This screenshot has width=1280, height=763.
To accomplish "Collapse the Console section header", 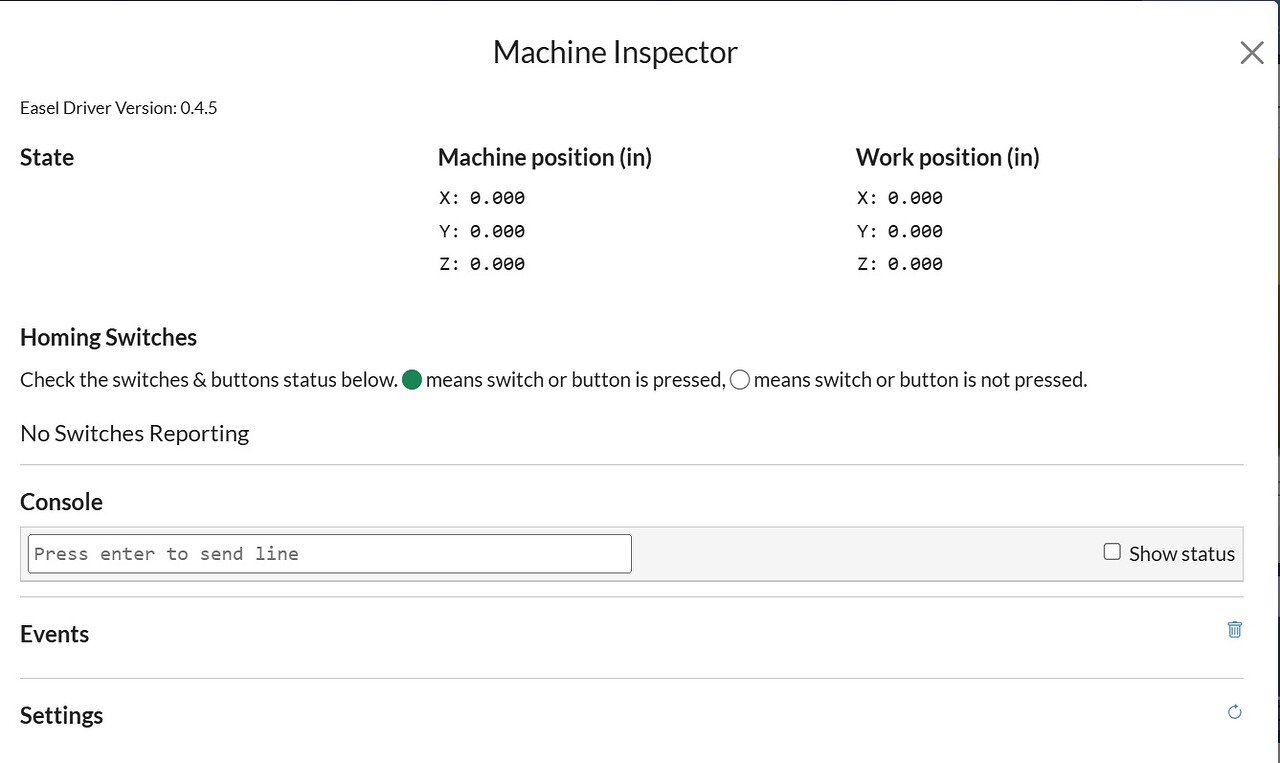I will coord(61,501).
